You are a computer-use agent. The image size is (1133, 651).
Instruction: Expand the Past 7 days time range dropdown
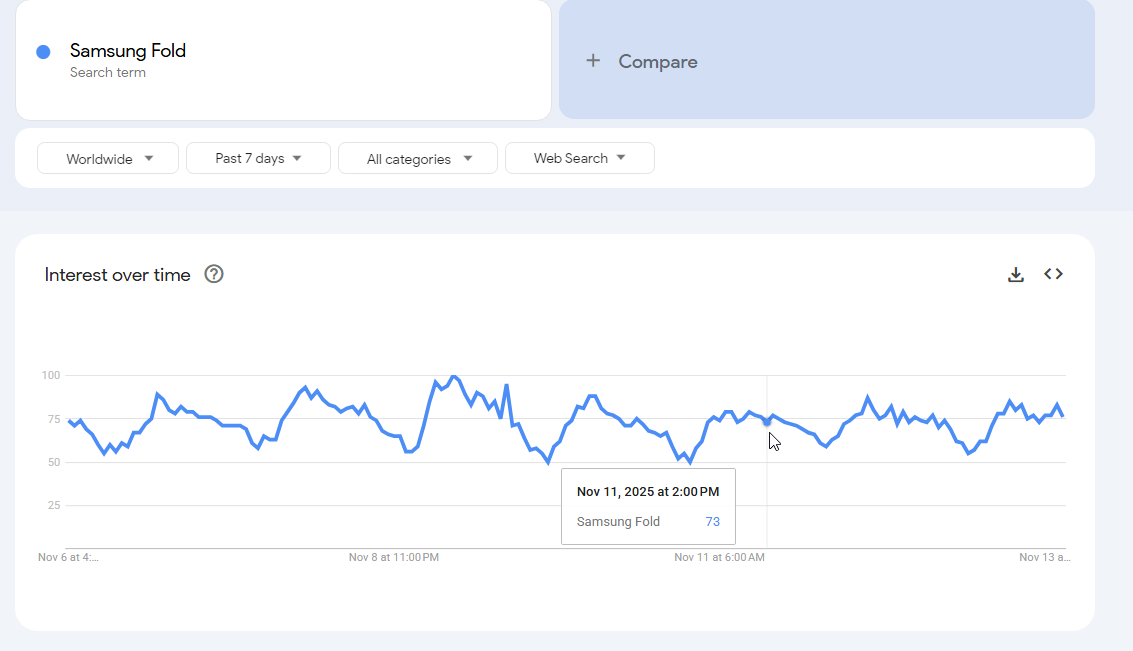tap(258, 158)
